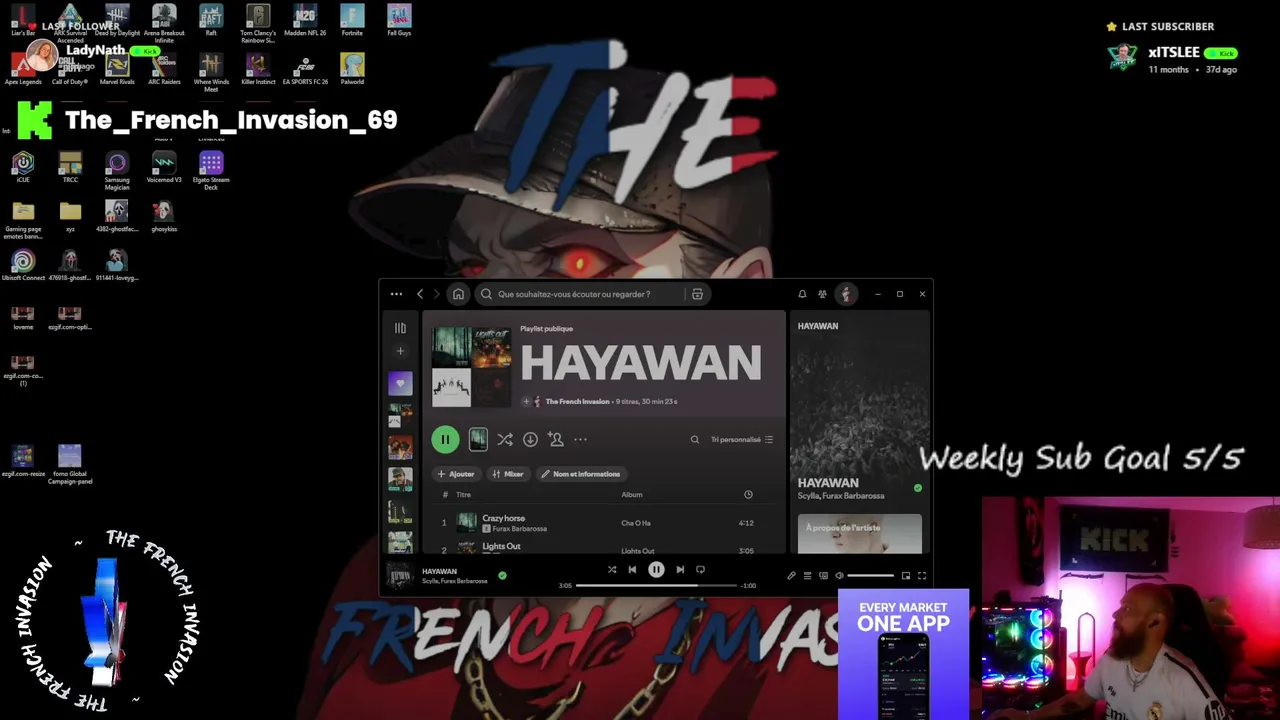Open the now-playing cover in the player bar
This screenshot has width=1280, height=720.
click(400, 576)
